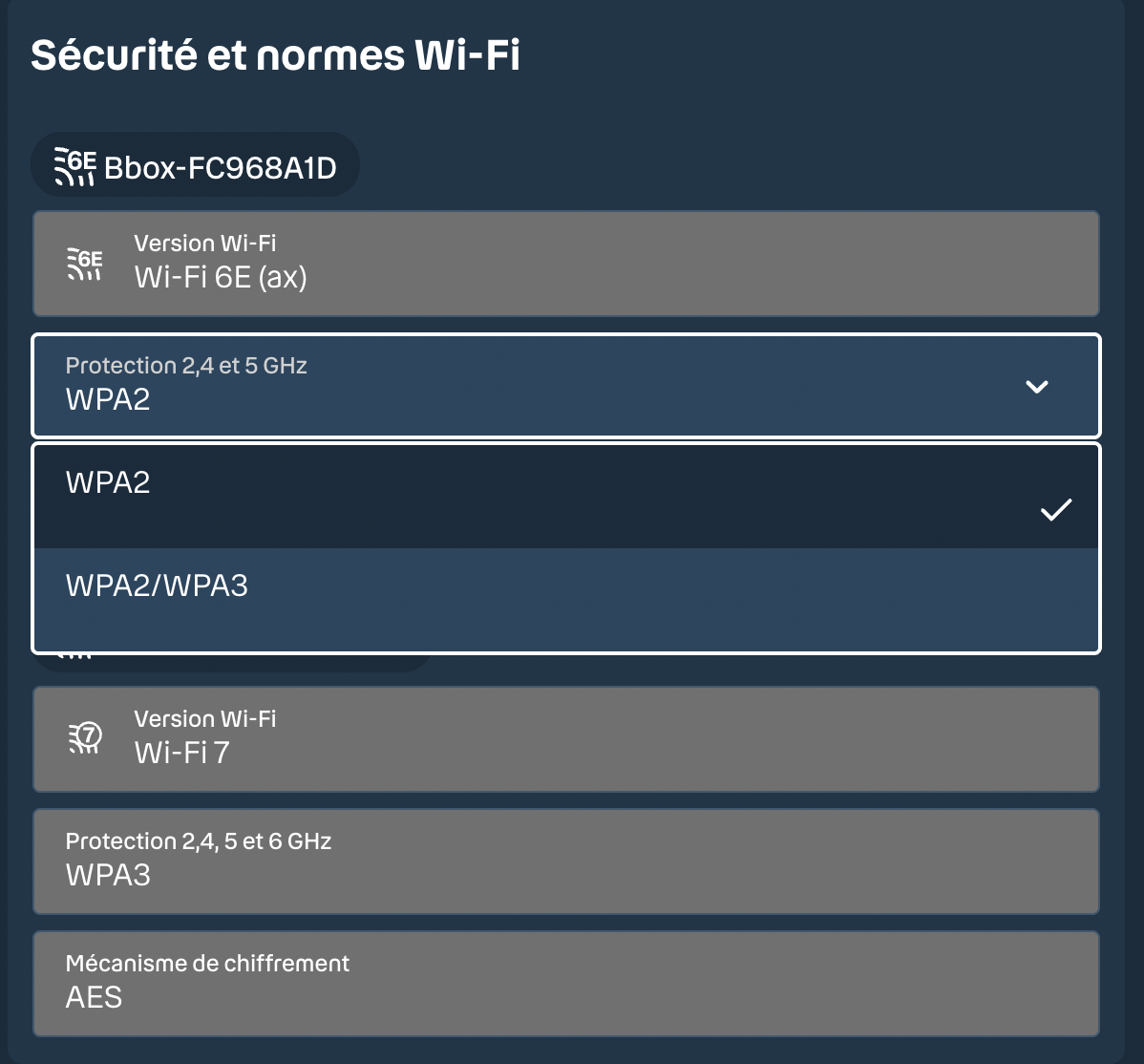Screen dimensions: 1144x1064
Task: Select the WPA2 option in the list
Action: (566, 497)
